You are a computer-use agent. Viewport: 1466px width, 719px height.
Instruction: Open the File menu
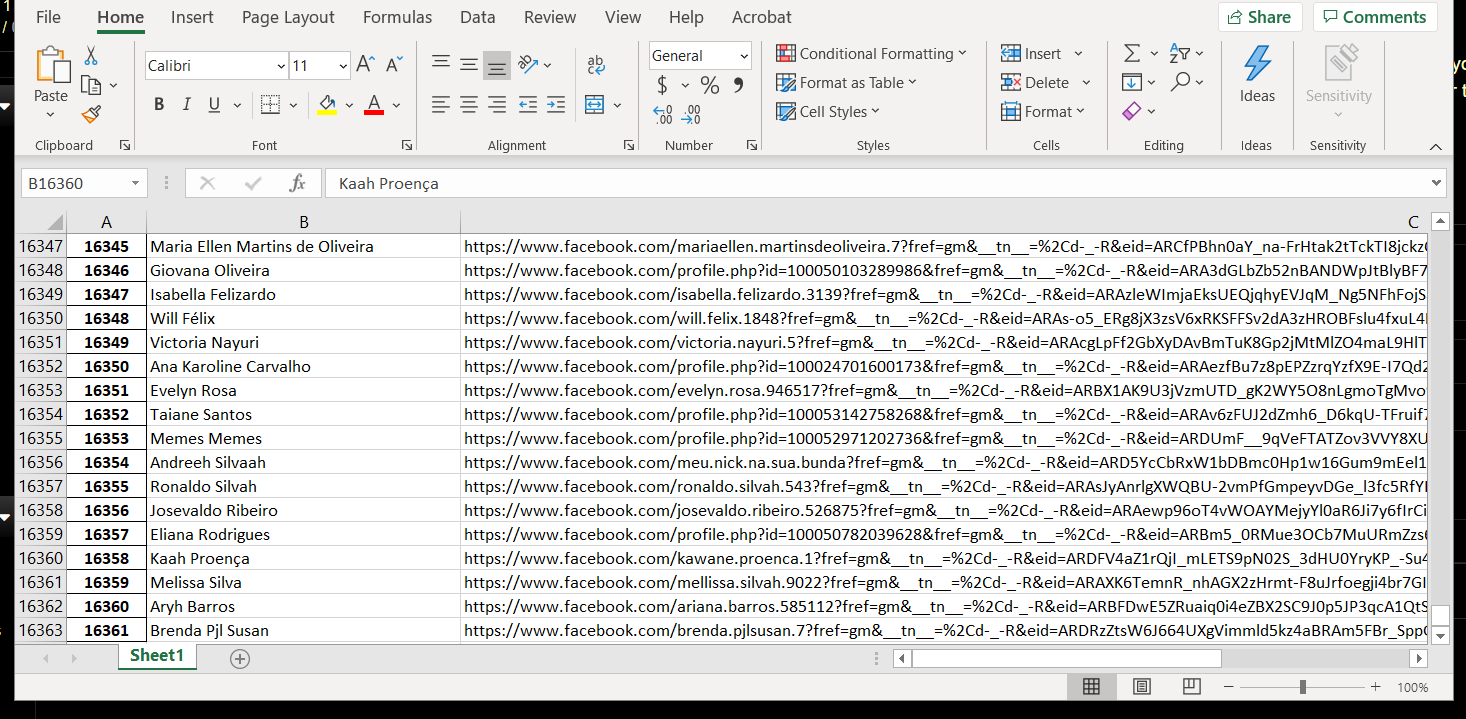coord(48,17)
